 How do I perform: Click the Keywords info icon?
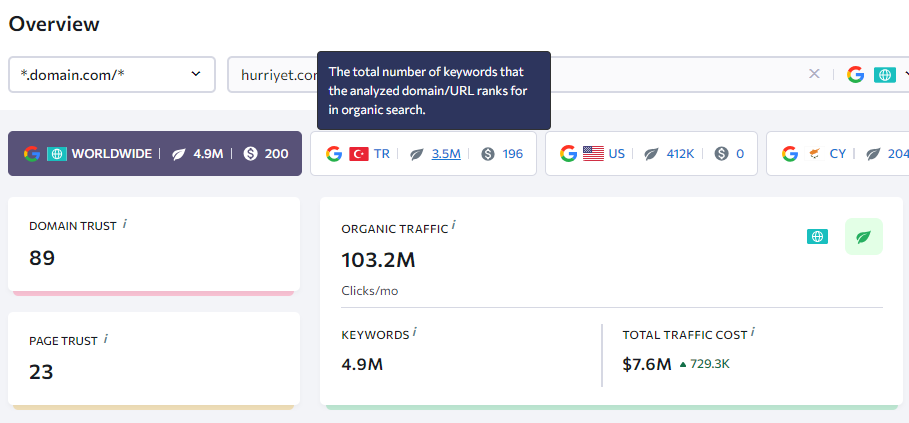(415, 333)
